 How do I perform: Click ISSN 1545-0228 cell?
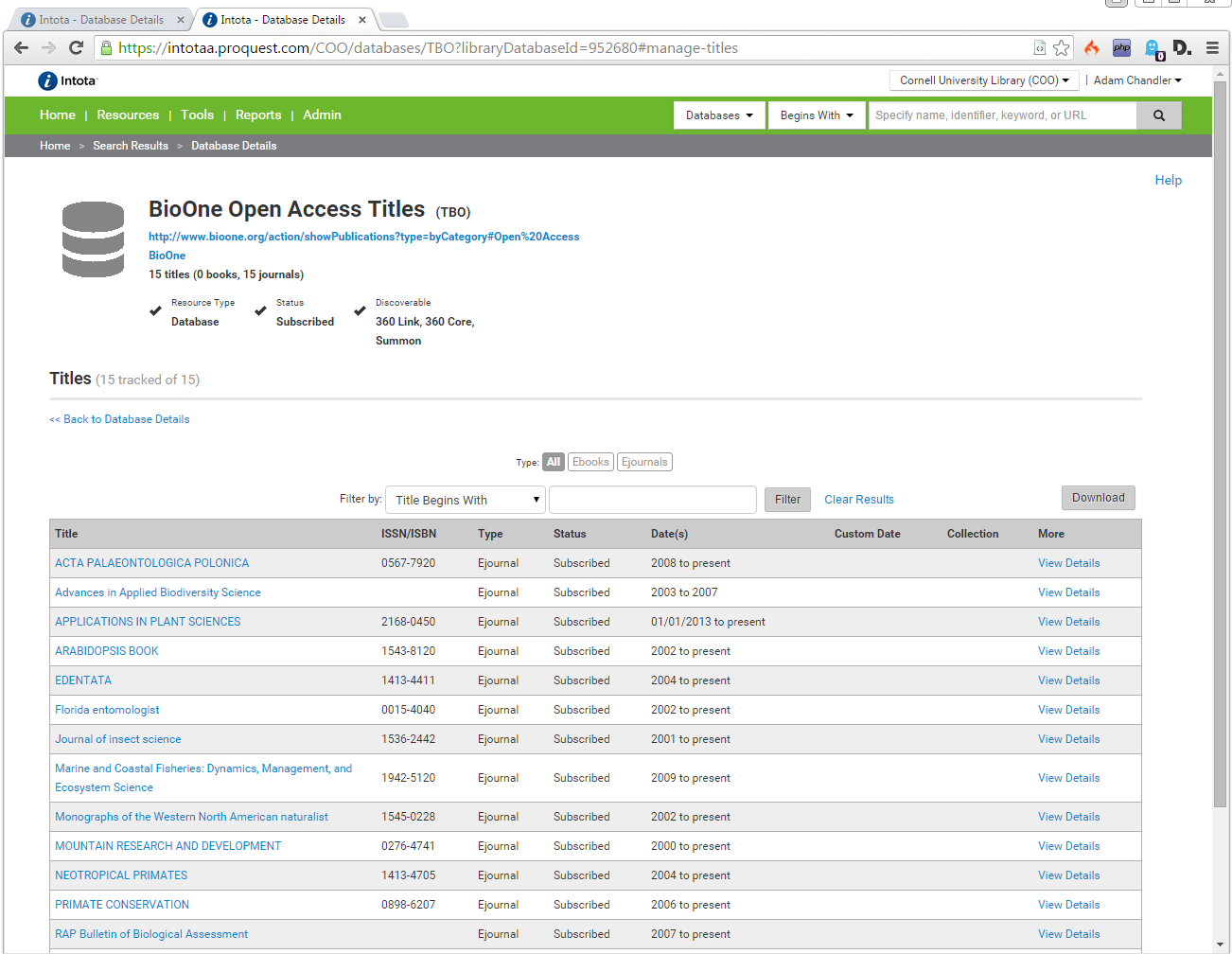(408, 817)
